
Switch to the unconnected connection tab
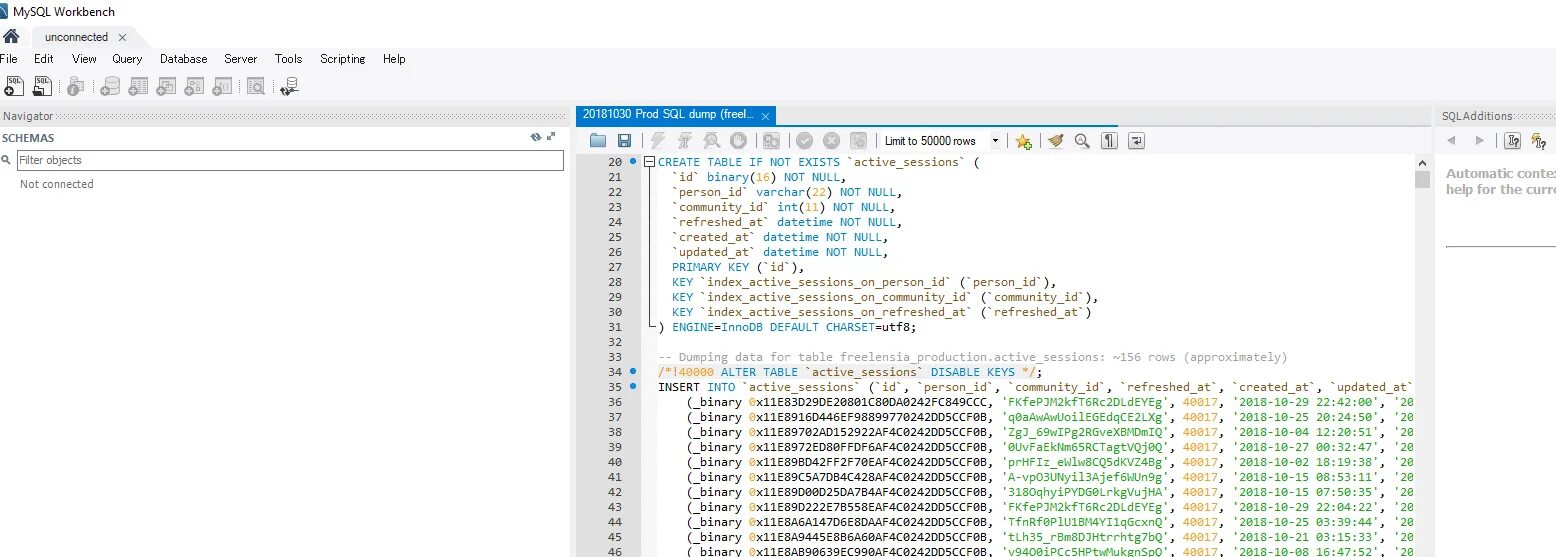(76, 37)
